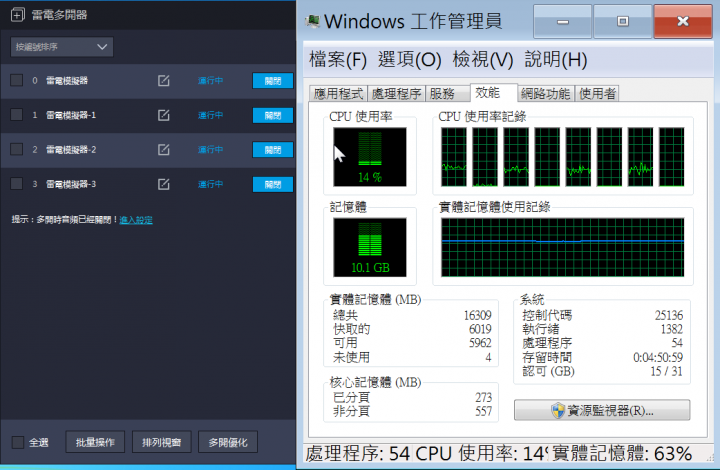The height and width of the screenshot is (470, 720).
Task: Click the 存留時間 value 0:04:50:59
Action: [658, 357]
